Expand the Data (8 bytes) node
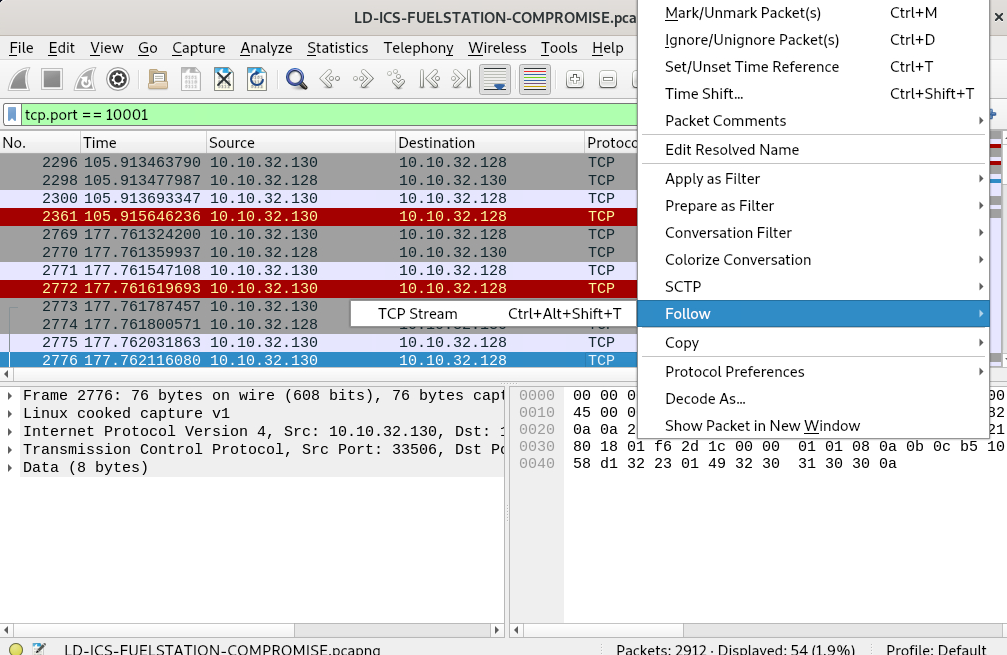This screenshot has width=1007, height=655. [10, 468]
